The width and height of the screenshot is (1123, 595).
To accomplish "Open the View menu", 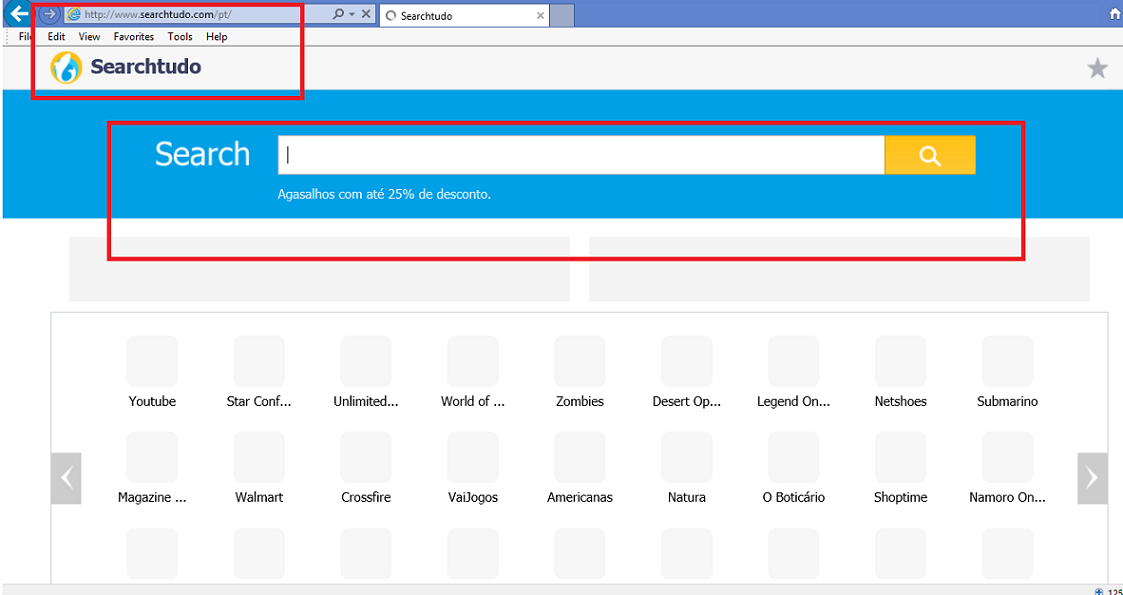I will point(90,37).
